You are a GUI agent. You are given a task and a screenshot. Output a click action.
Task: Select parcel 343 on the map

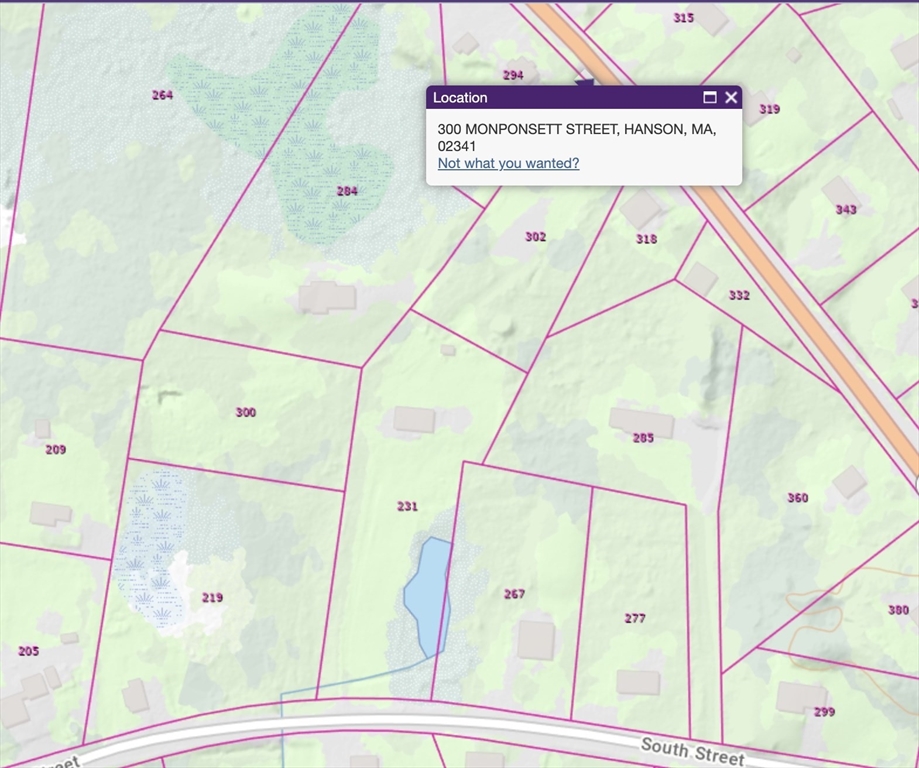pos(846,209)
